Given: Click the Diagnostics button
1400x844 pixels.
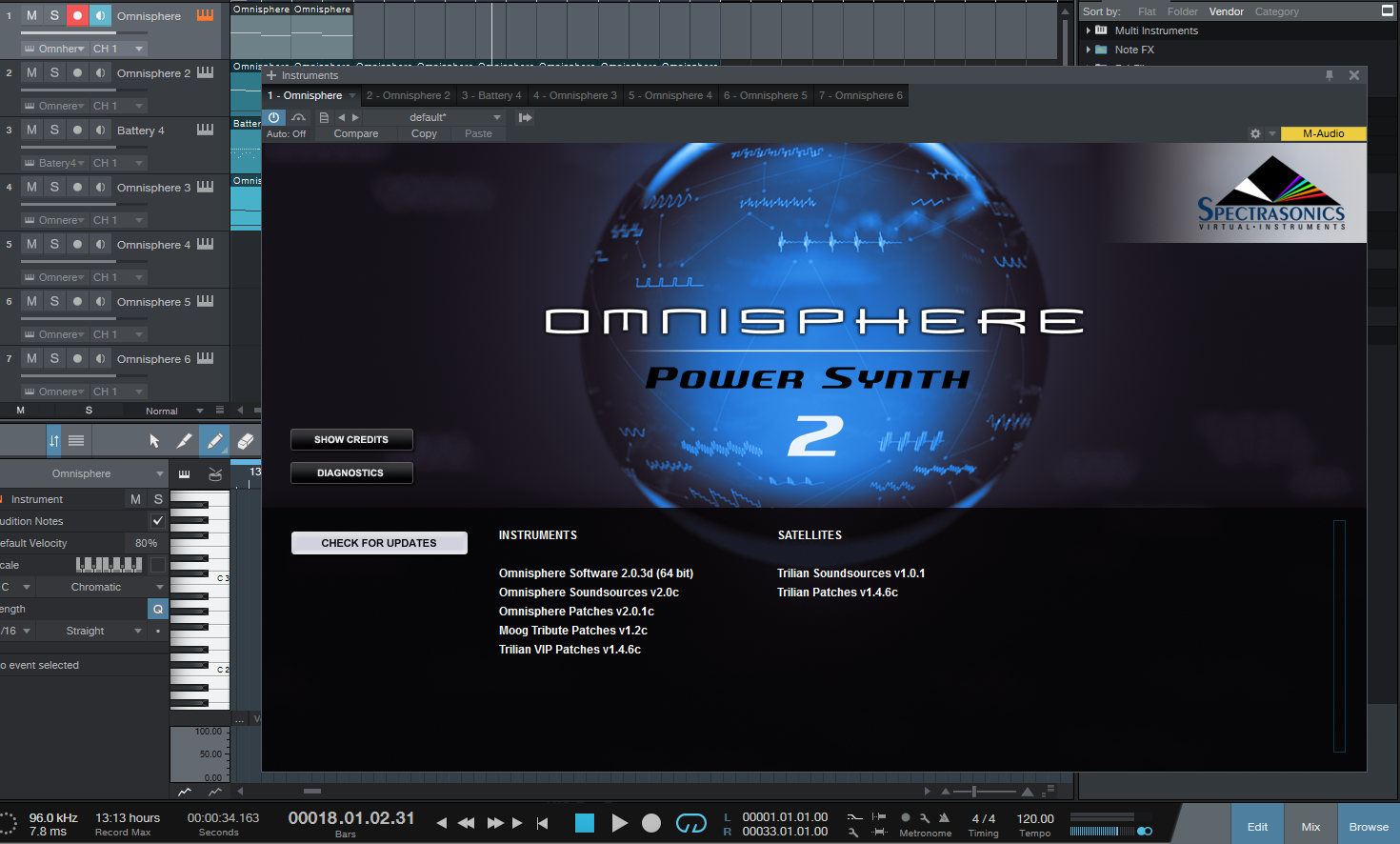Looking at the screenshot, I should pyautogui.click(x=351, y=472).
